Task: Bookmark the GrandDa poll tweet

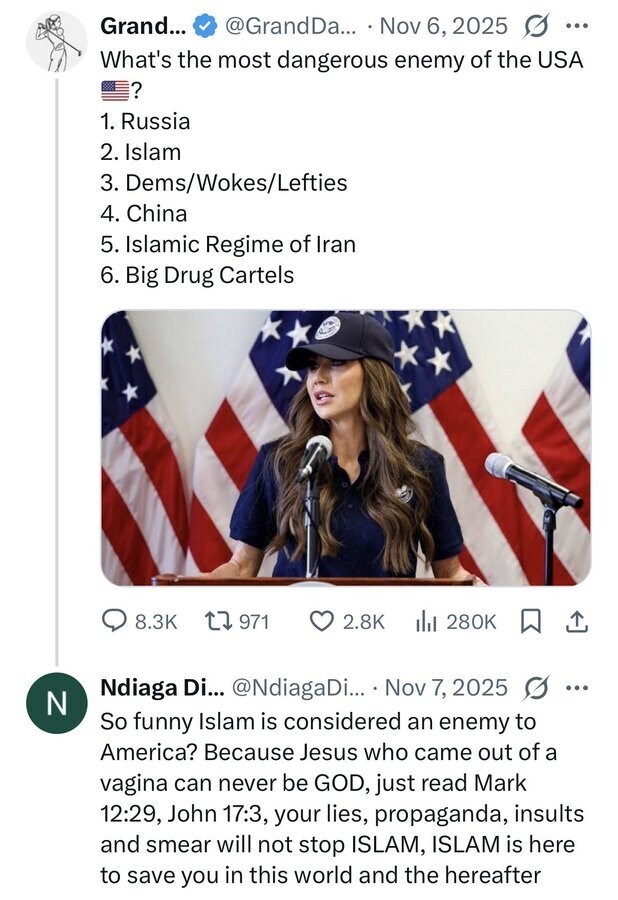Action: click(530, 621)
